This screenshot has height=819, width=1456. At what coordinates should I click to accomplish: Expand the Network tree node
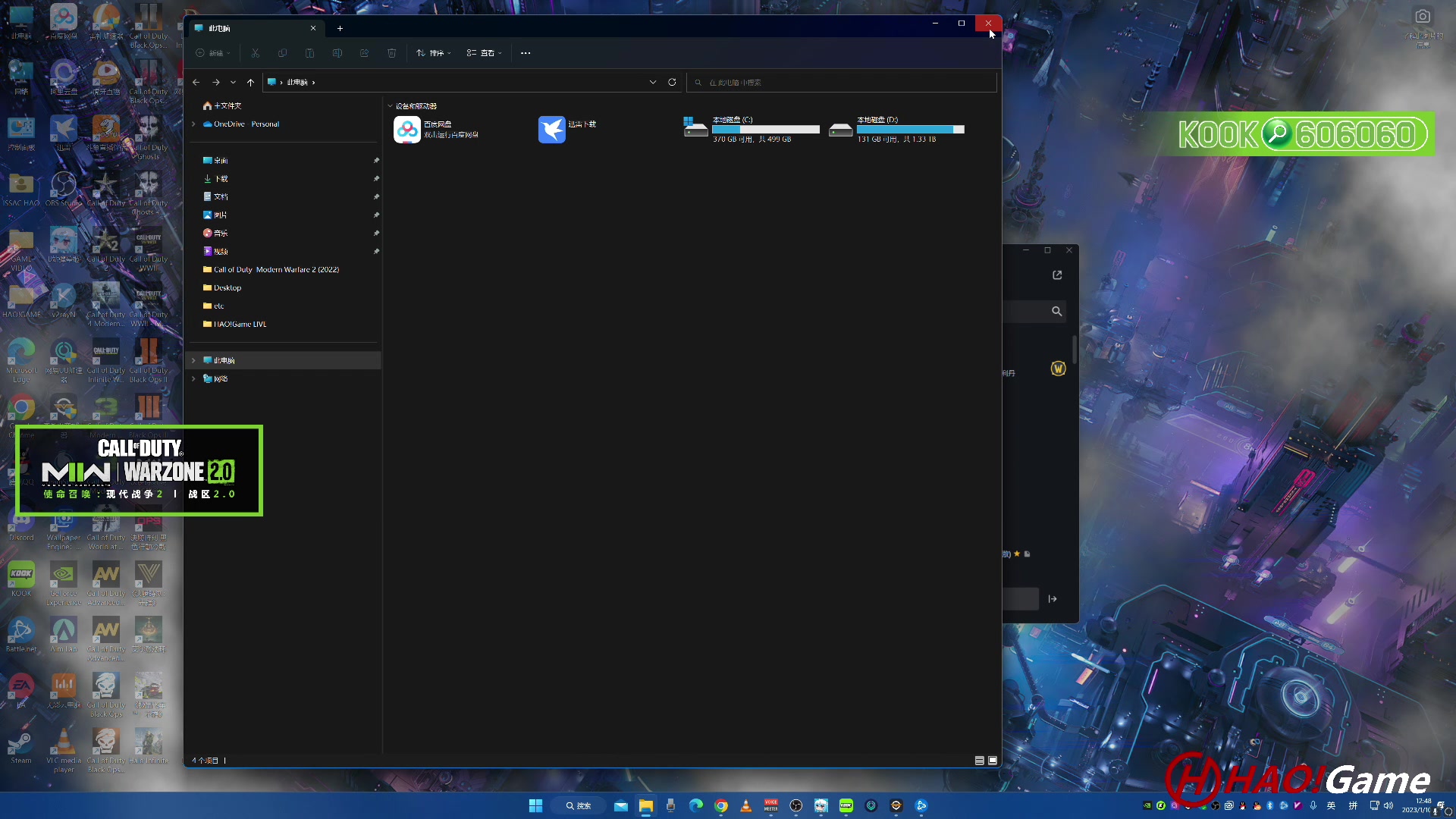(193, 379)
